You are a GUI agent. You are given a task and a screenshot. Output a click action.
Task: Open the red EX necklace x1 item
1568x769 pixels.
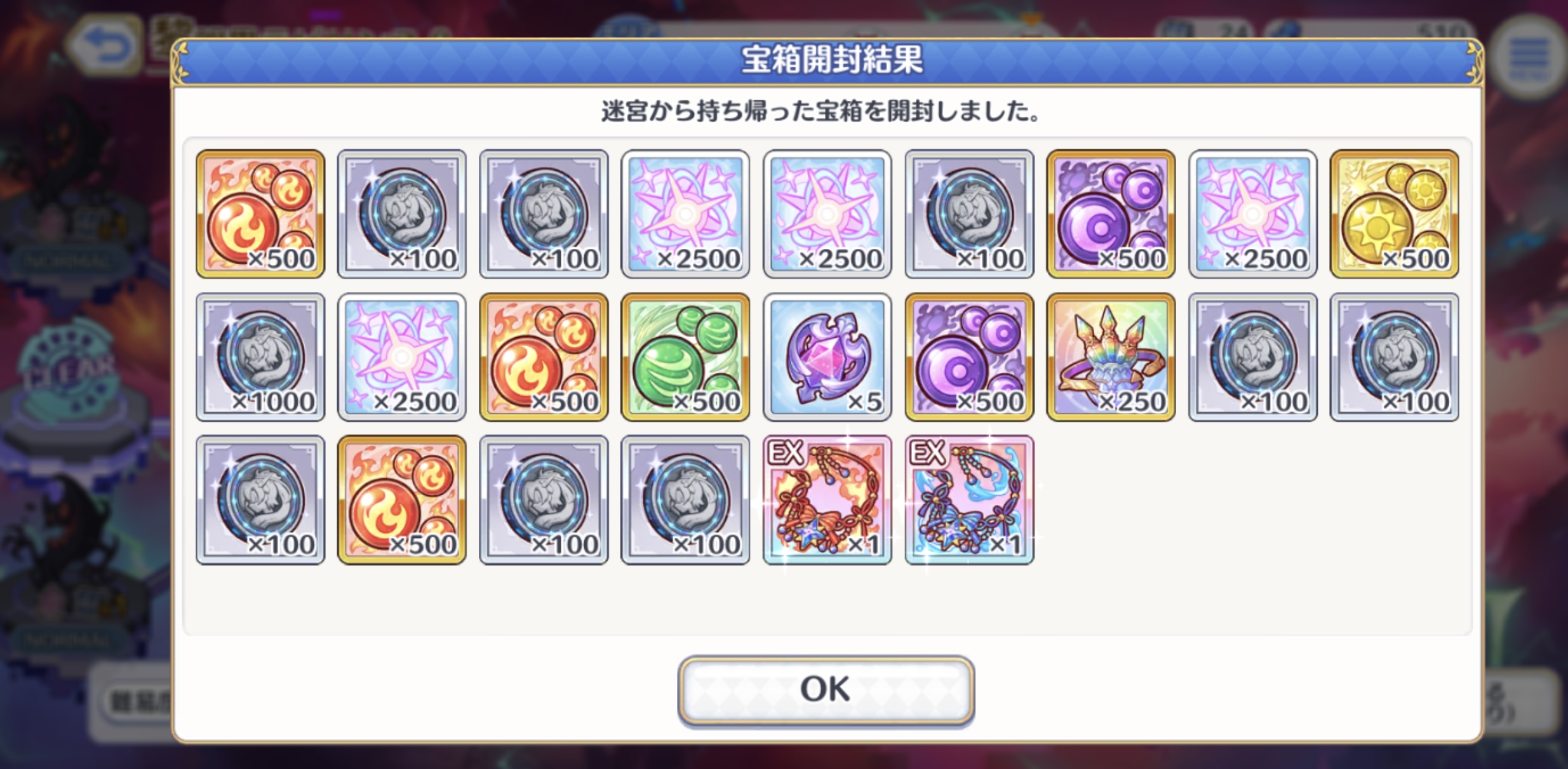(827, 500)
